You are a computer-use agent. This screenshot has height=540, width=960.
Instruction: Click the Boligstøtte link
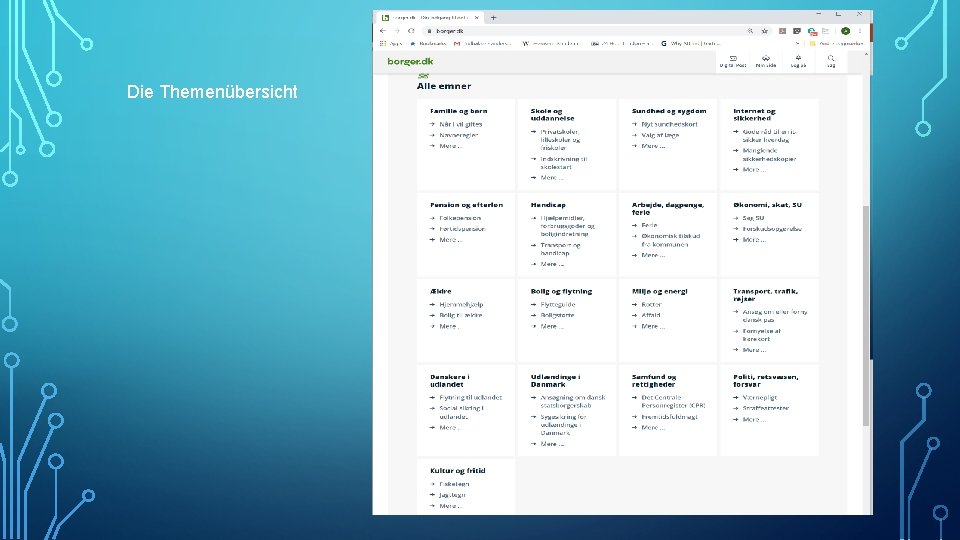557,315
